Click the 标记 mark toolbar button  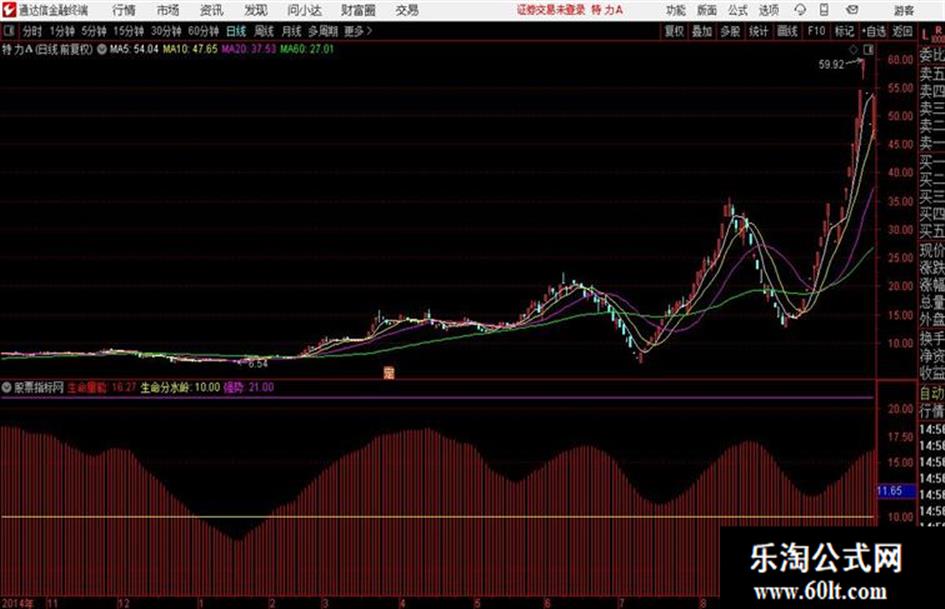coord(844,31)
